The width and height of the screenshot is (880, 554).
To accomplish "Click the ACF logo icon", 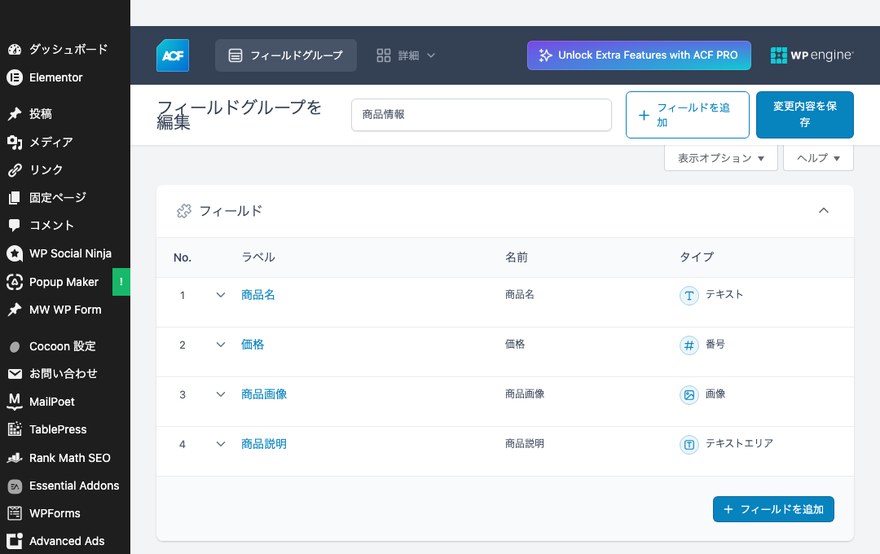I will click(x=172, y=56).
